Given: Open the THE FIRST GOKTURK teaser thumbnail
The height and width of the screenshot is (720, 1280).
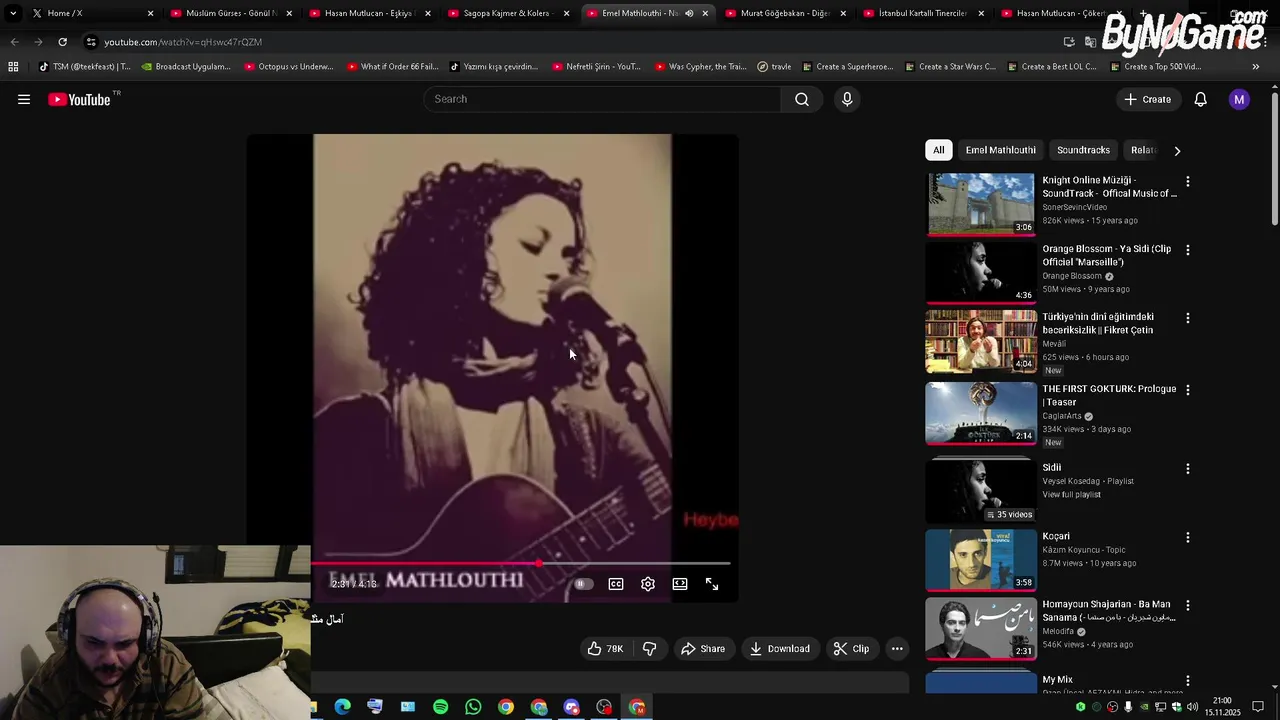Looking at the screenshot, I should click(x=981, y=413).
